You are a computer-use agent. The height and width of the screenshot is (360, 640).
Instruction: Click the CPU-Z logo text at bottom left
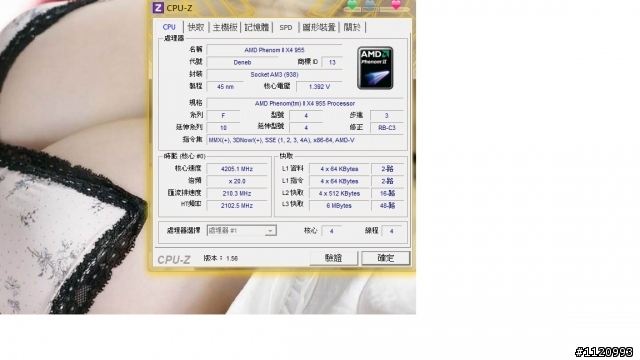click(174, 260)
